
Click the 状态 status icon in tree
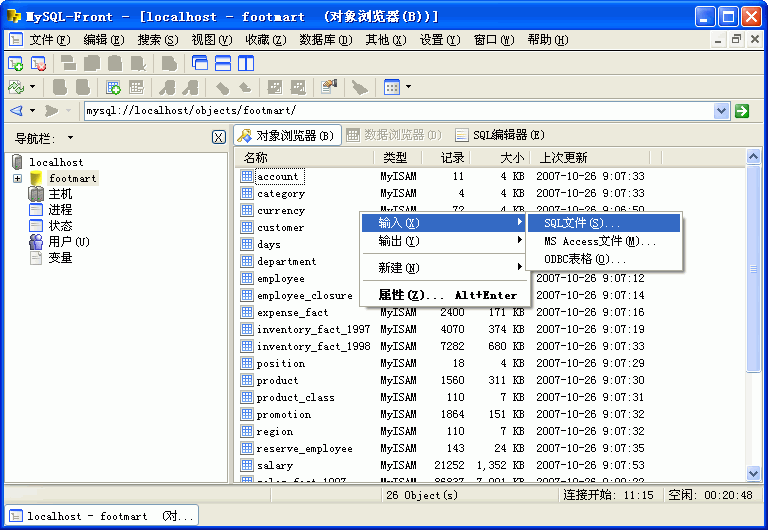tap(36, 226)
